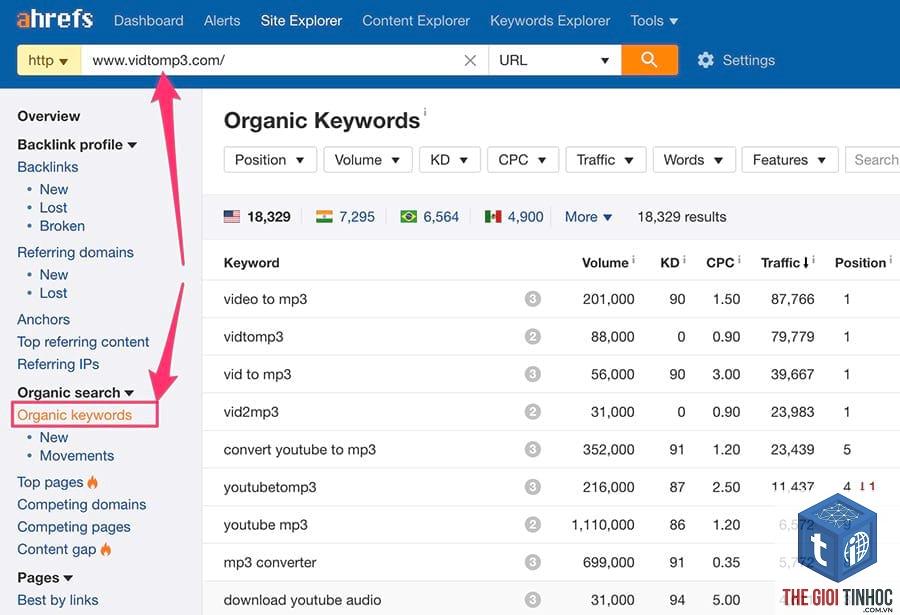Click info icon beside KD column header

(x=684, y=260)
